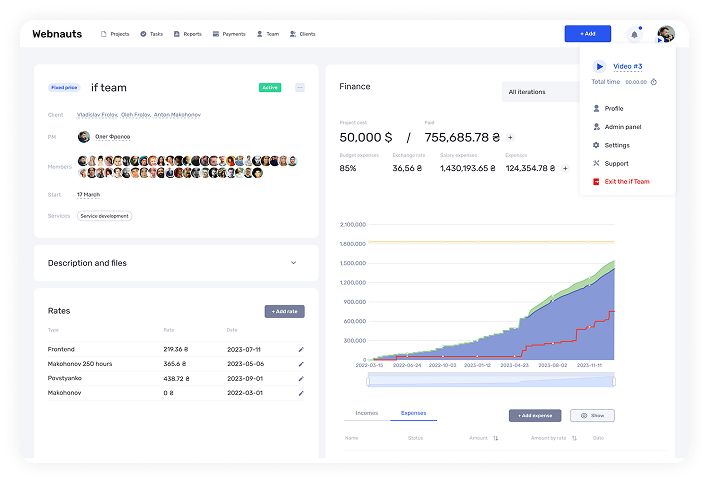Click the Fixed price badge
Image resolution: width=709 pixels, height=483 pixels.
(x=64, y=88)
